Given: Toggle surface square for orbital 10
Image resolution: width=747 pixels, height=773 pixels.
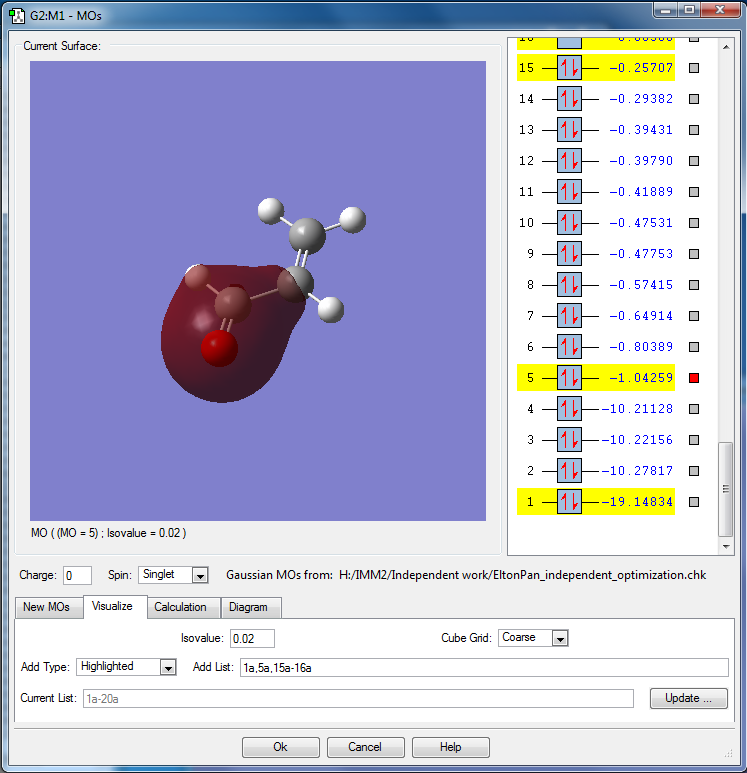Looking at the screenshot, I should click(694, 223).
